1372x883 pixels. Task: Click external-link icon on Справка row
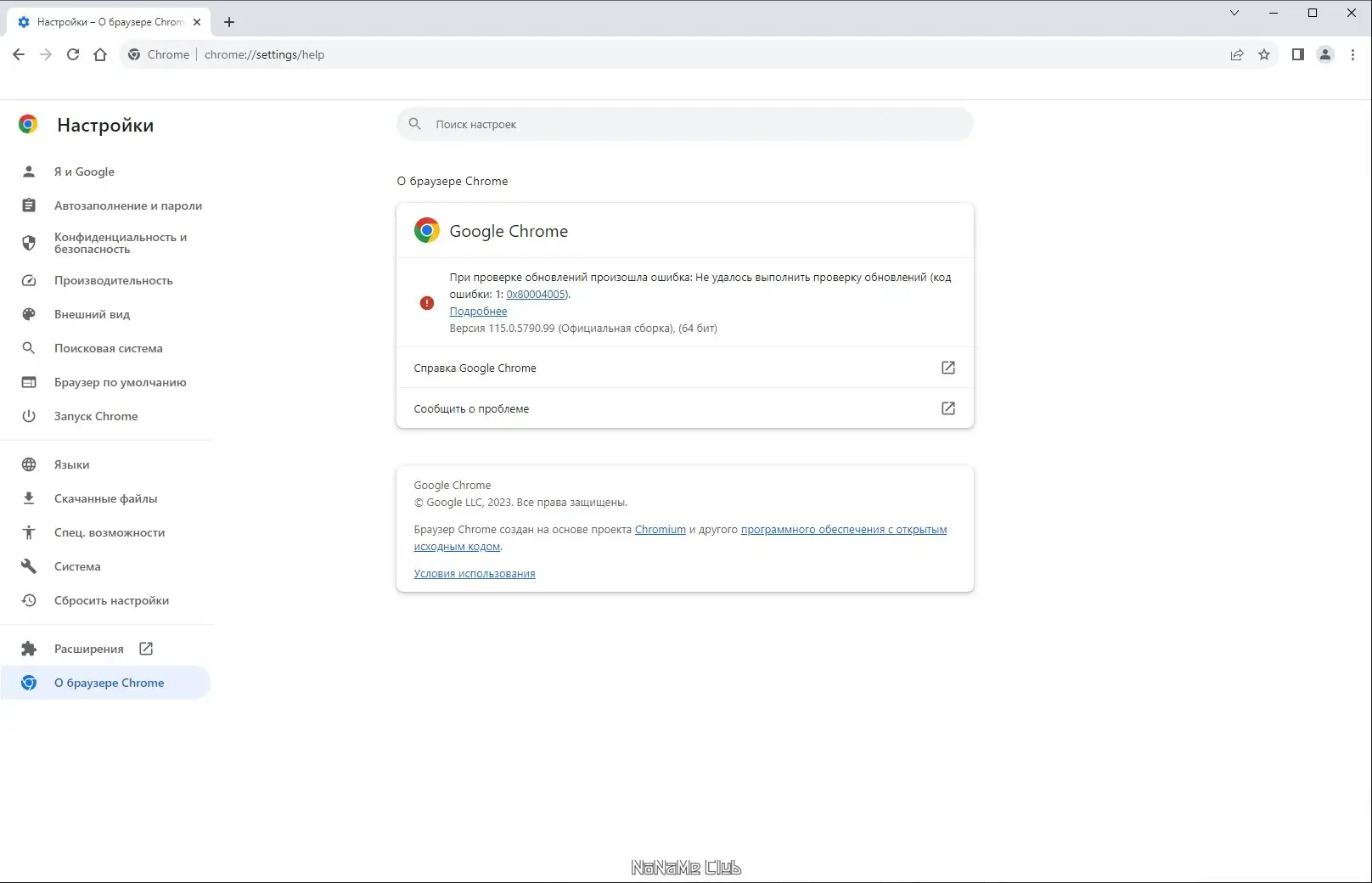coord(948,368)
